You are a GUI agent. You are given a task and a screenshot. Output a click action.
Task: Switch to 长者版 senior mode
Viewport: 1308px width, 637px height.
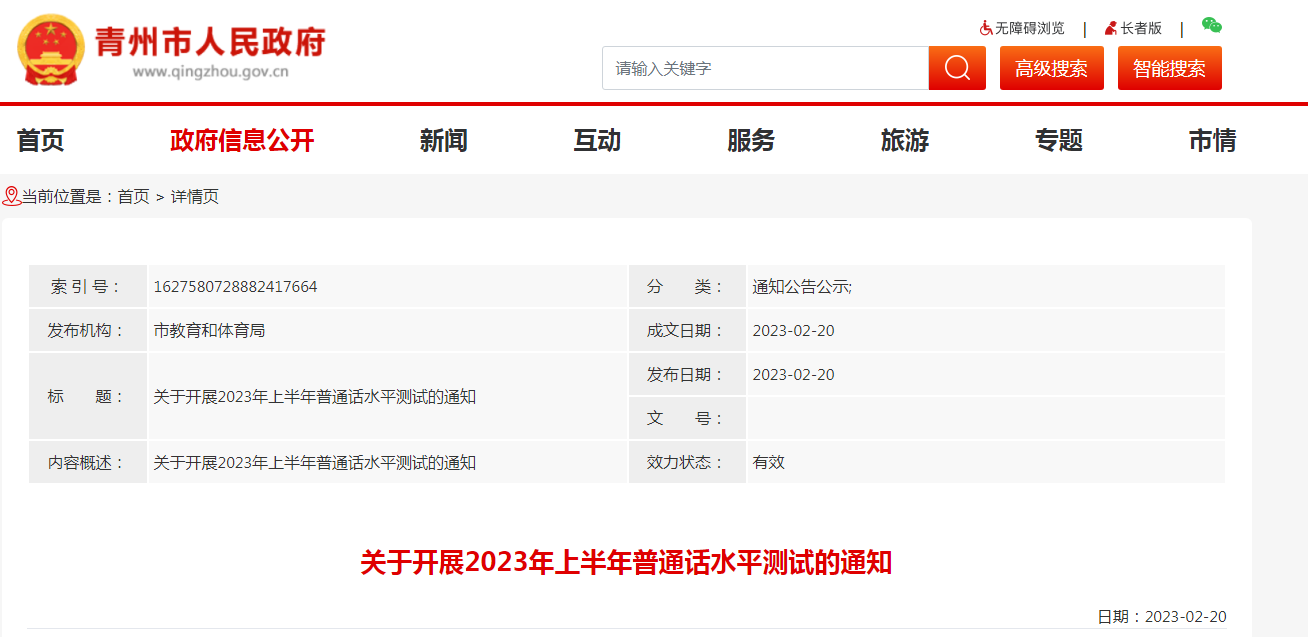pos(1141,28)
